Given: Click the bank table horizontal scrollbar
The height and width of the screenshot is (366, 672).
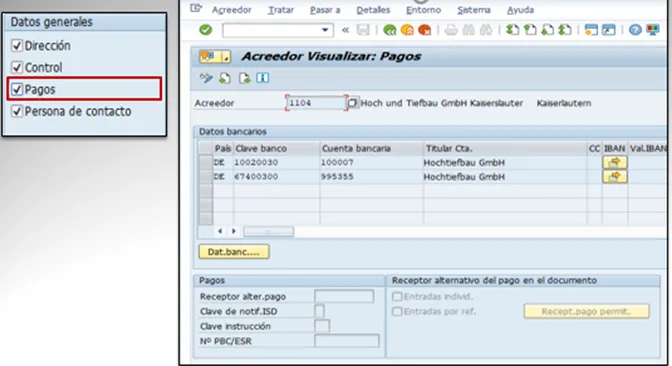Looking at the screenshot, I should tap(268, 231).
